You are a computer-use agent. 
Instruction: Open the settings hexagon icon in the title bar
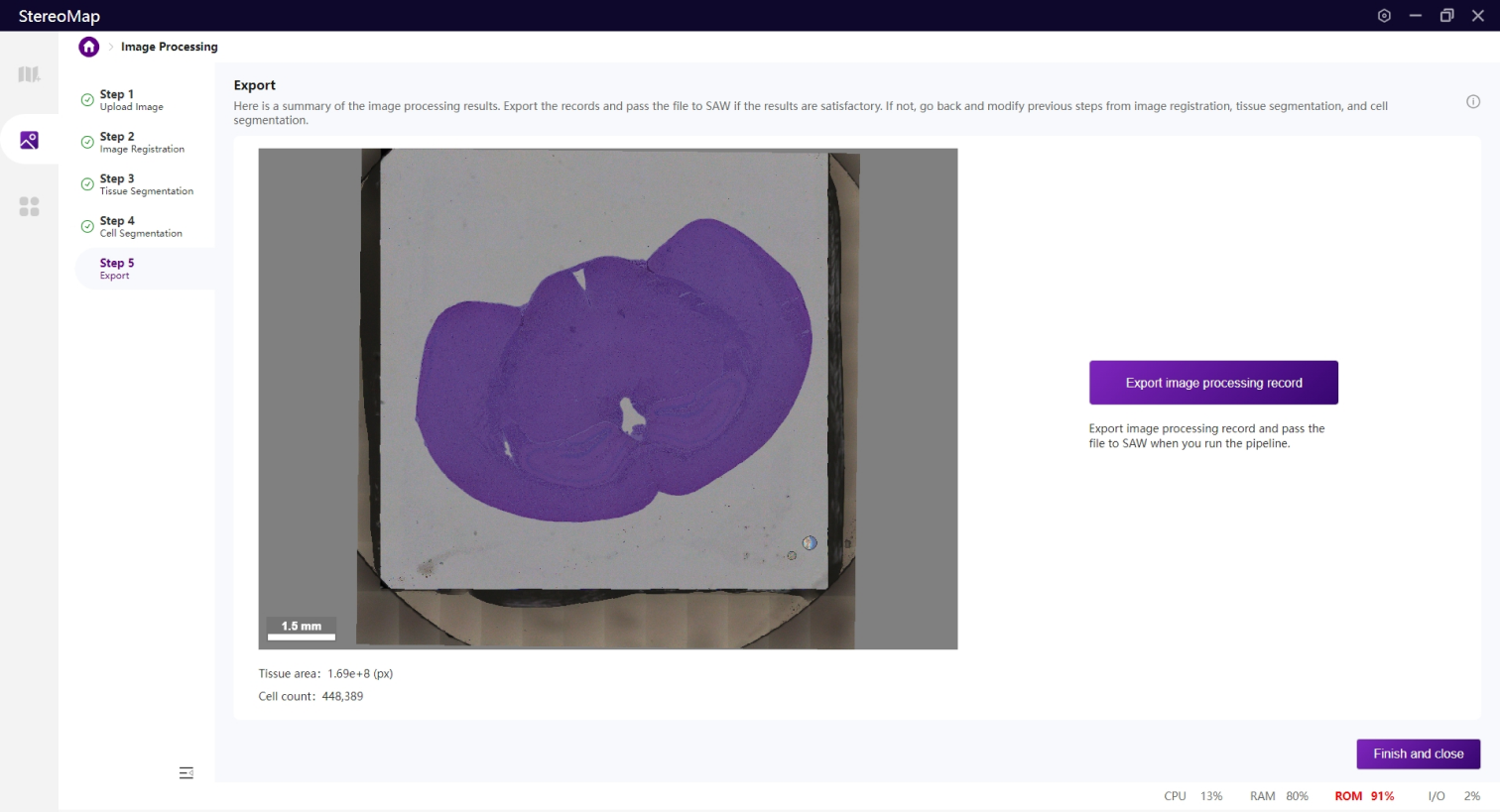tap(1384, 16)
